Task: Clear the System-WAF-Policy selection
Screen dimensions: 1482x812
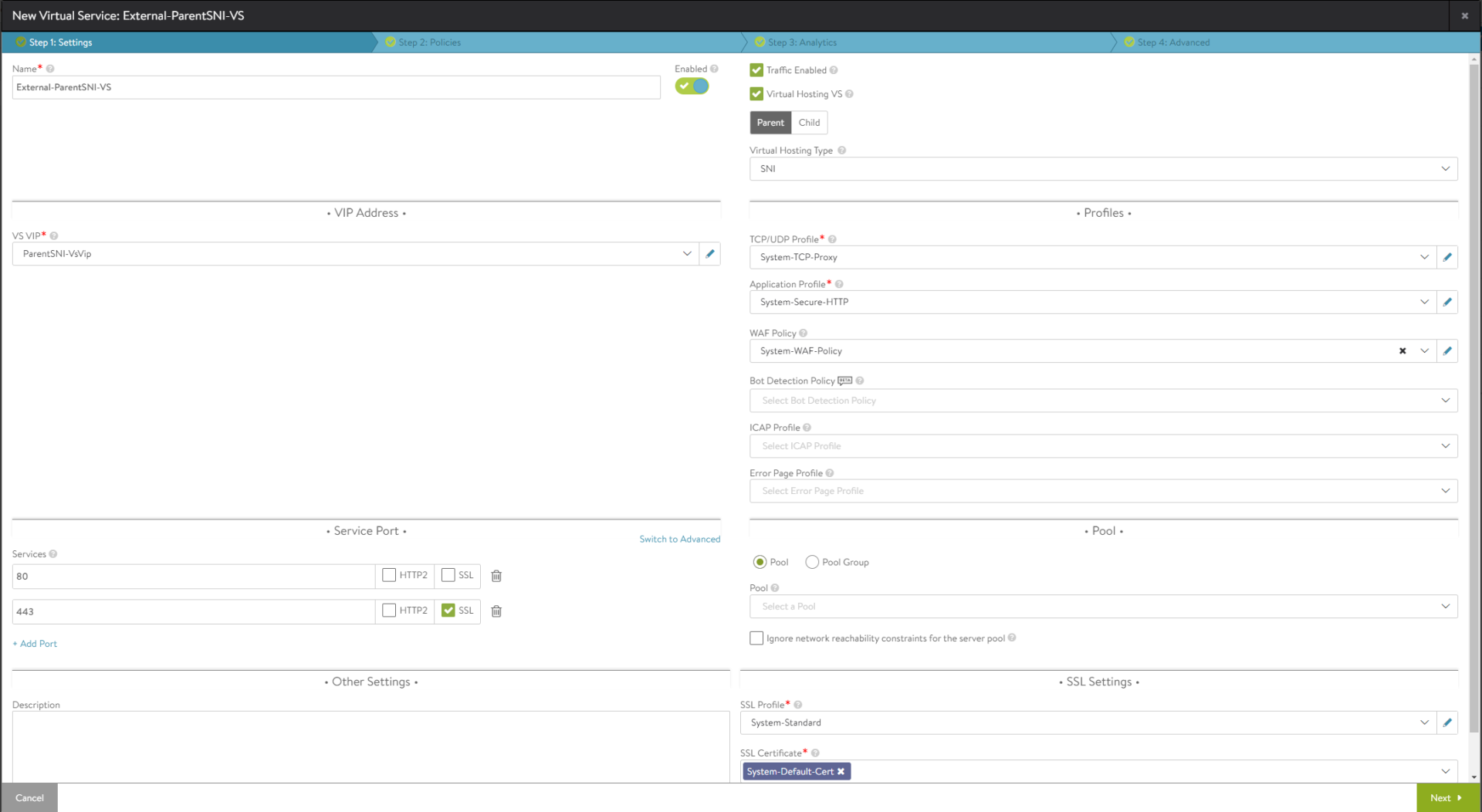Action: (x=1402, y=350)
